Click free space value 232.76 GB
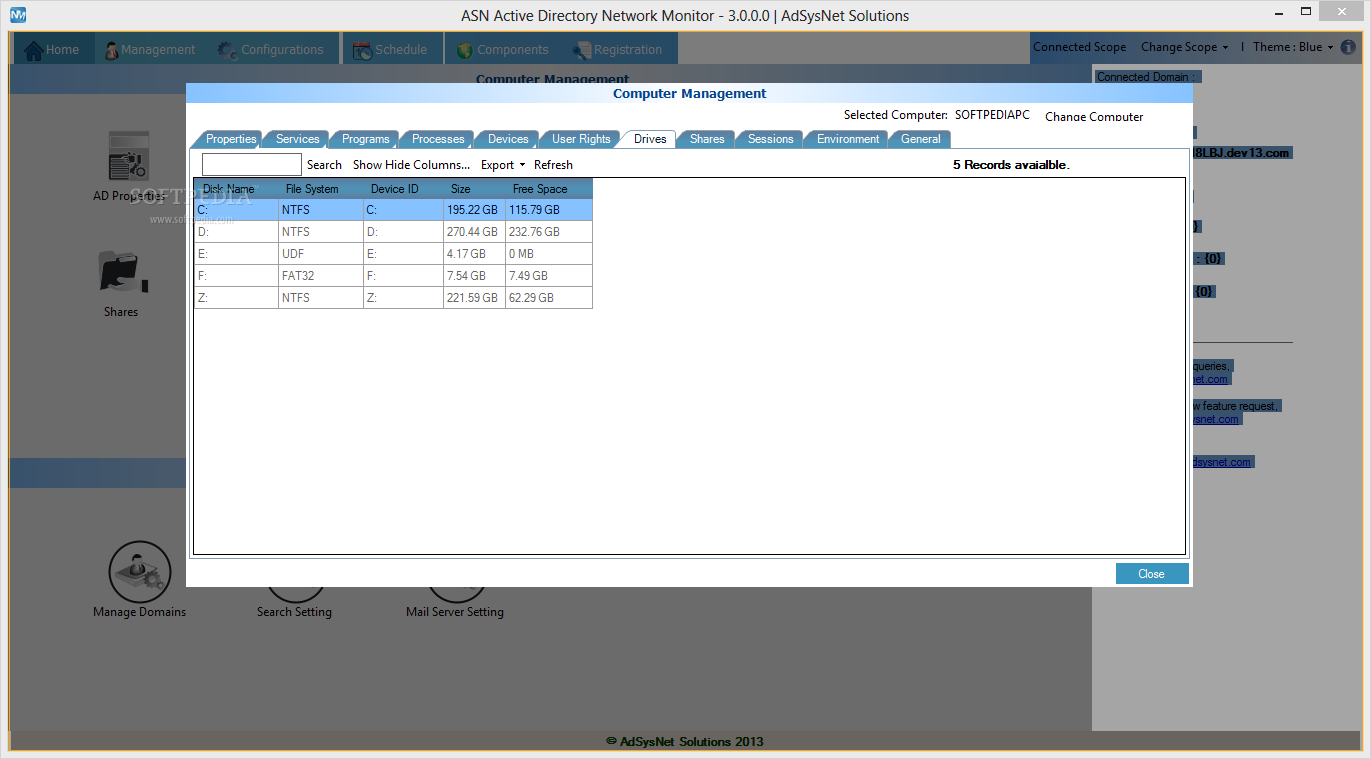 549,232
